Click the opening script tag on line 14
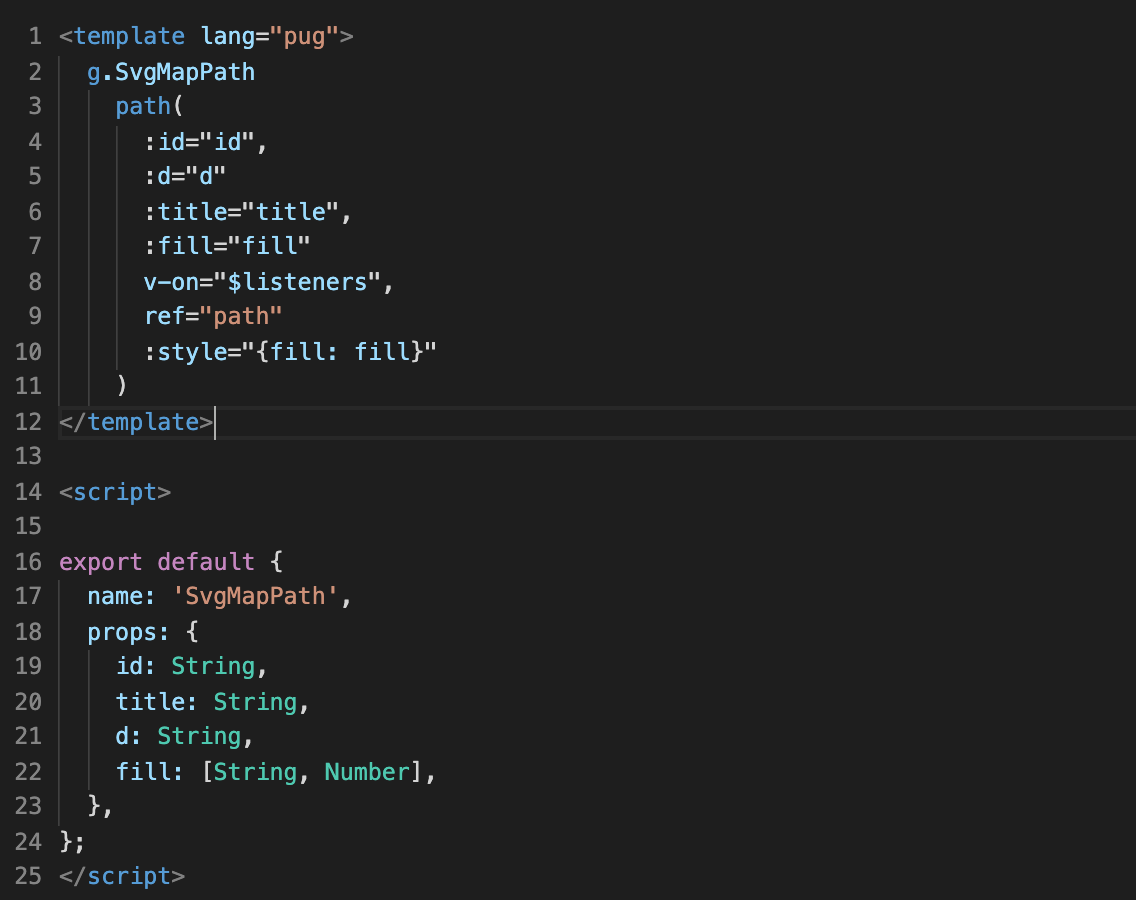Viewport: 1136px width, 900px height. [115, 492]
